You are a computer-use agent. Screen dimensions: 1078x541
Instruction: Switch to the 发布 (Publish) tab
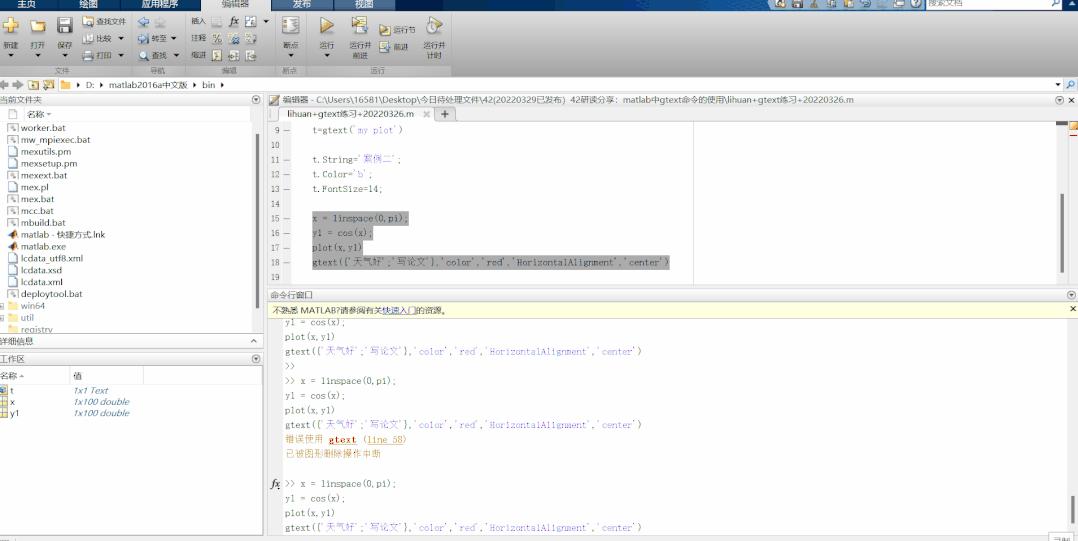tap(302, 4)
